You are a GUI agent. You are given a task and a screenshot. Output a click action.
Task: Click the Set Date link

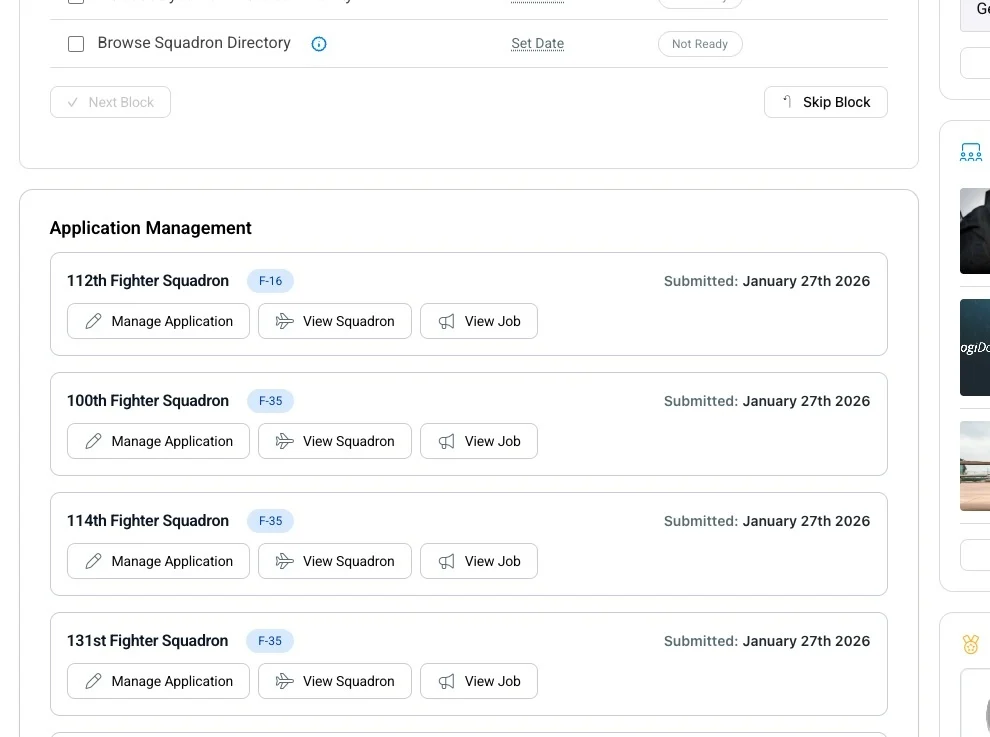(537, 44)
